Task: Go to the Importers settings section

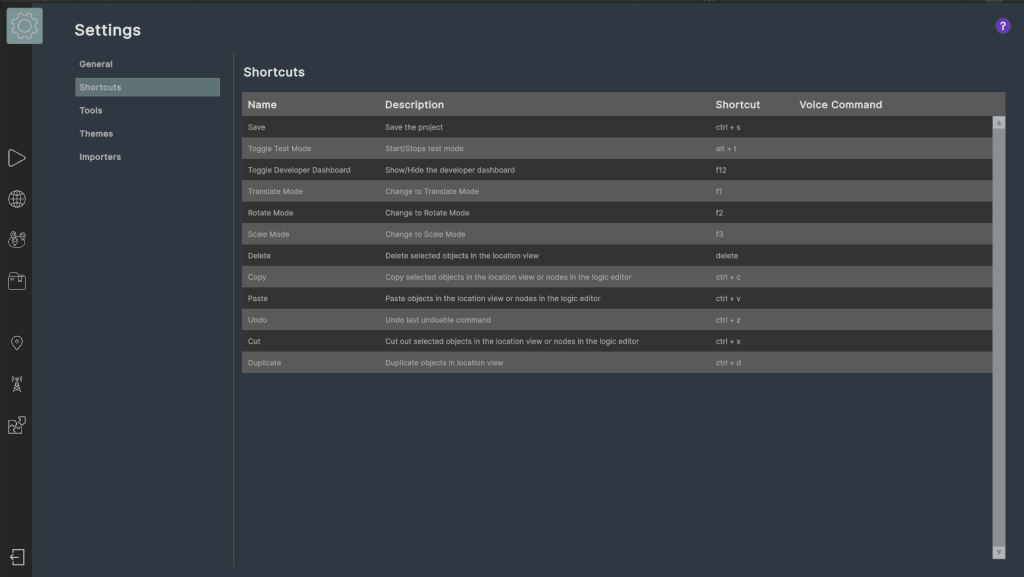Action: click(x=100, y=157)
